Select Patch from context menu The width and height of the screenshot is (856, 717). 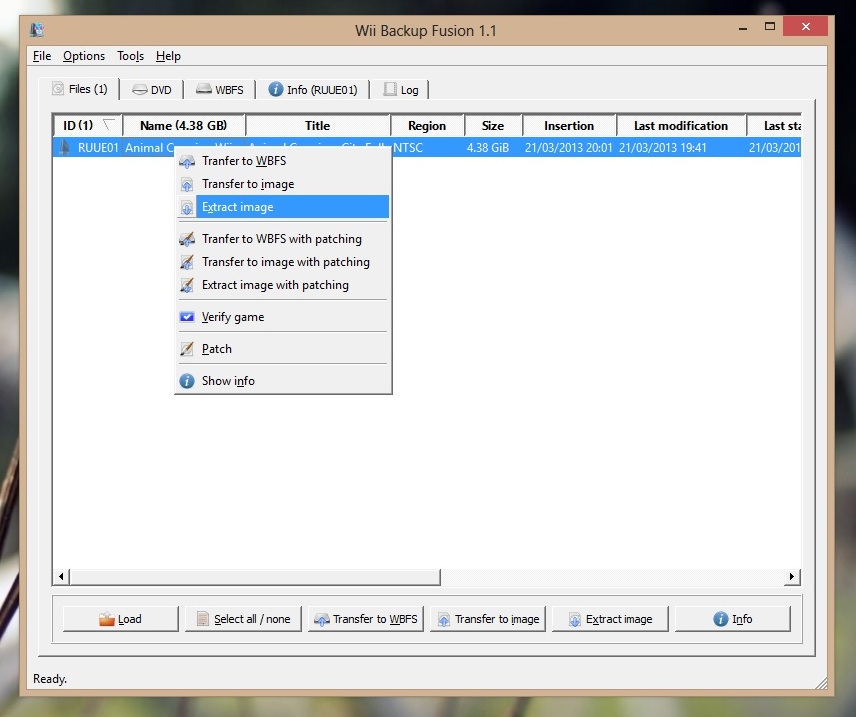283,348
